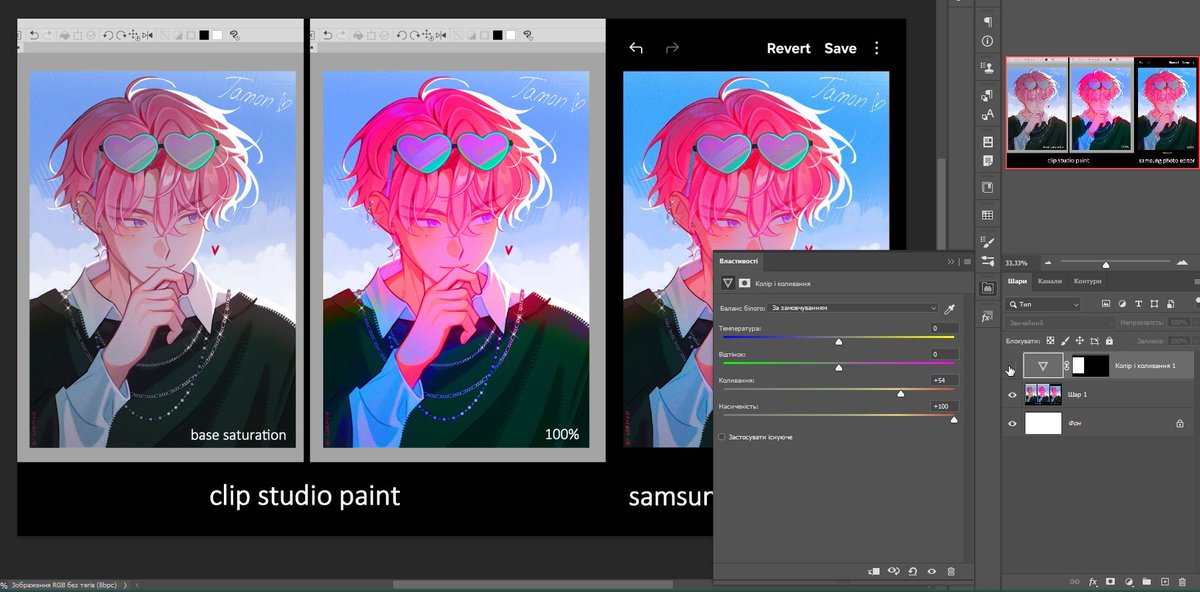Image resolution: width=1200 pixels, height=592 pixels.
Task: Open the Layers panel menu
Action: [1196, 281]
